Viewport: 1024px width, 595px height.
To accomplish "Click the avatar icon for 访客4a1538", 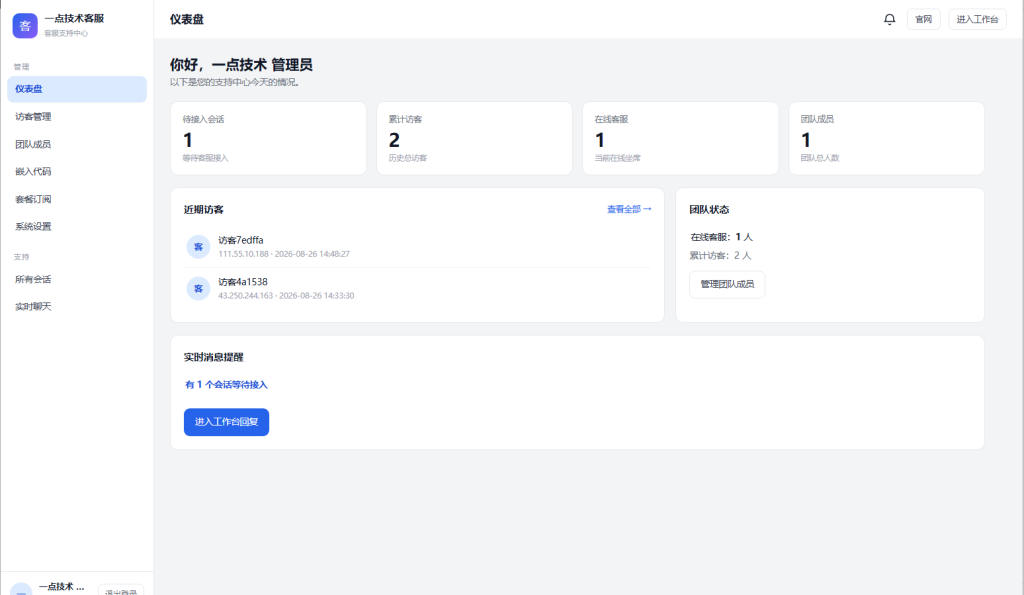I will [198, 289].
